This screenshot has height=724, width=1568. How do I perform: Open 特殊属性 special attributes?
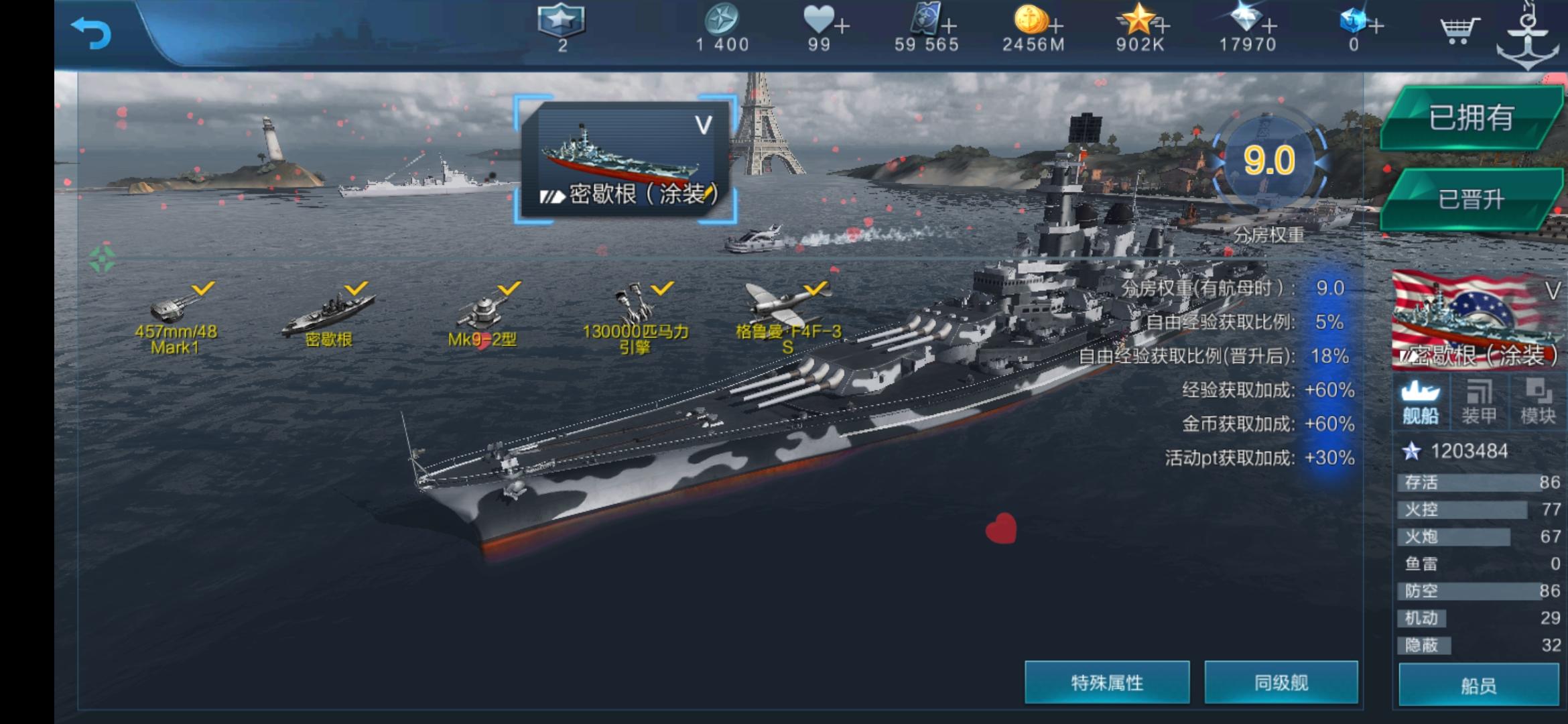(1107, 682)
